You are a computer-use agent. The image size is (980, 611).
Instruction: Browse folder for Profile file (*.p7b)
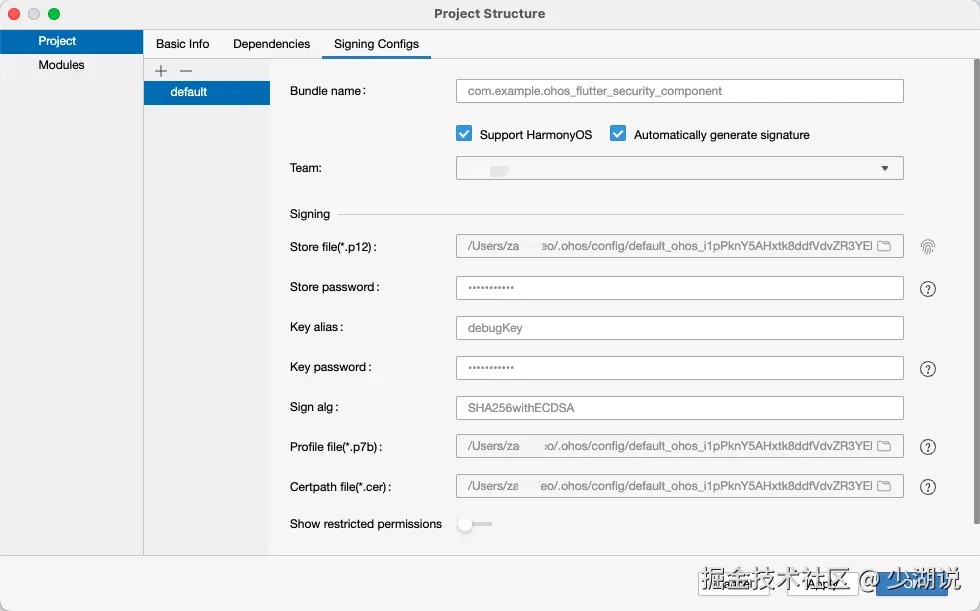click(884, 447)
